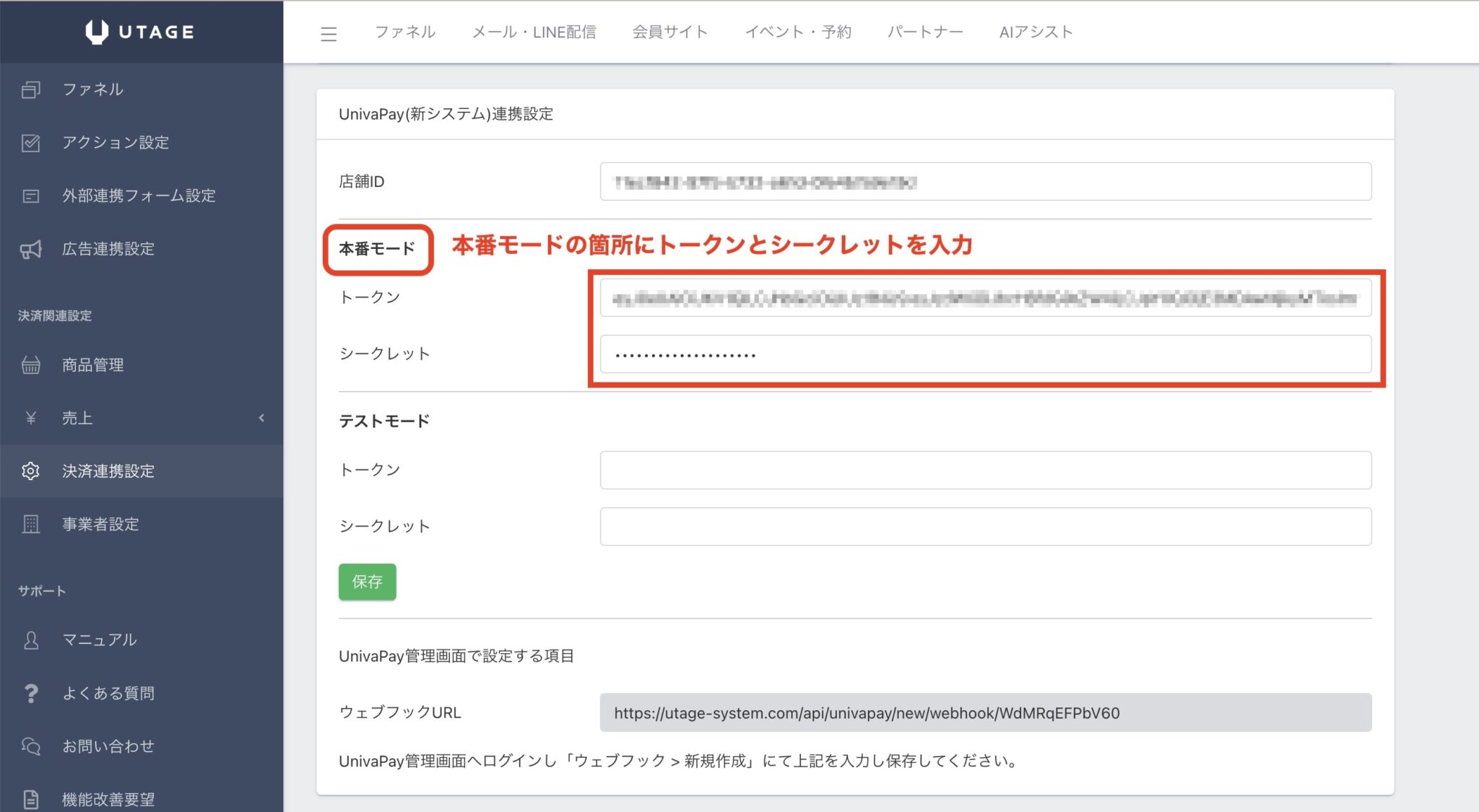Click the 外部連携フォーム設定 form icon
The image size is (1479, 812).
[30, 196]
